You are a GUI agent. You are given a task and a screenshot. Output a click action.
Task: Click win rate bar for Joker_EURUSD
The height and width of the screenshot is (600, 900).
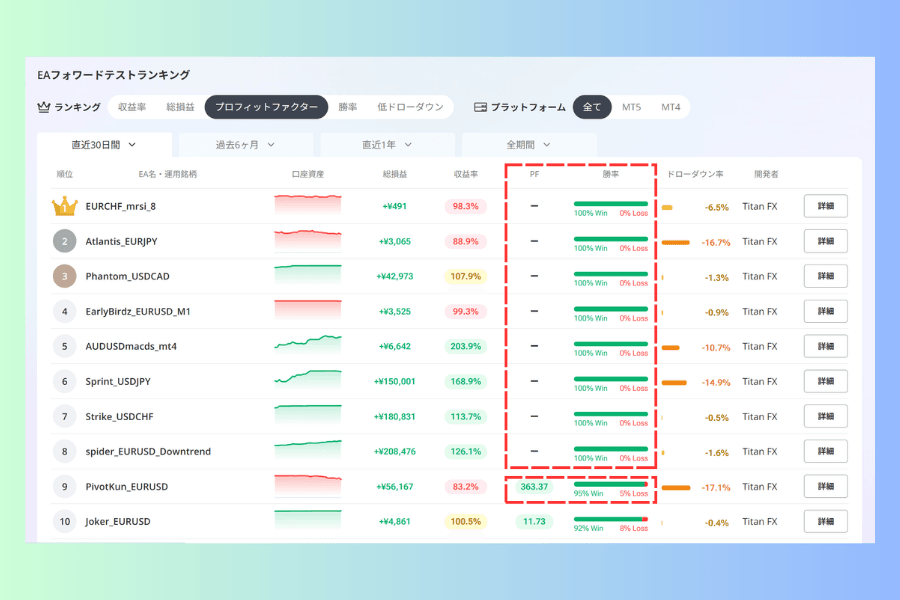click(611, 519)
